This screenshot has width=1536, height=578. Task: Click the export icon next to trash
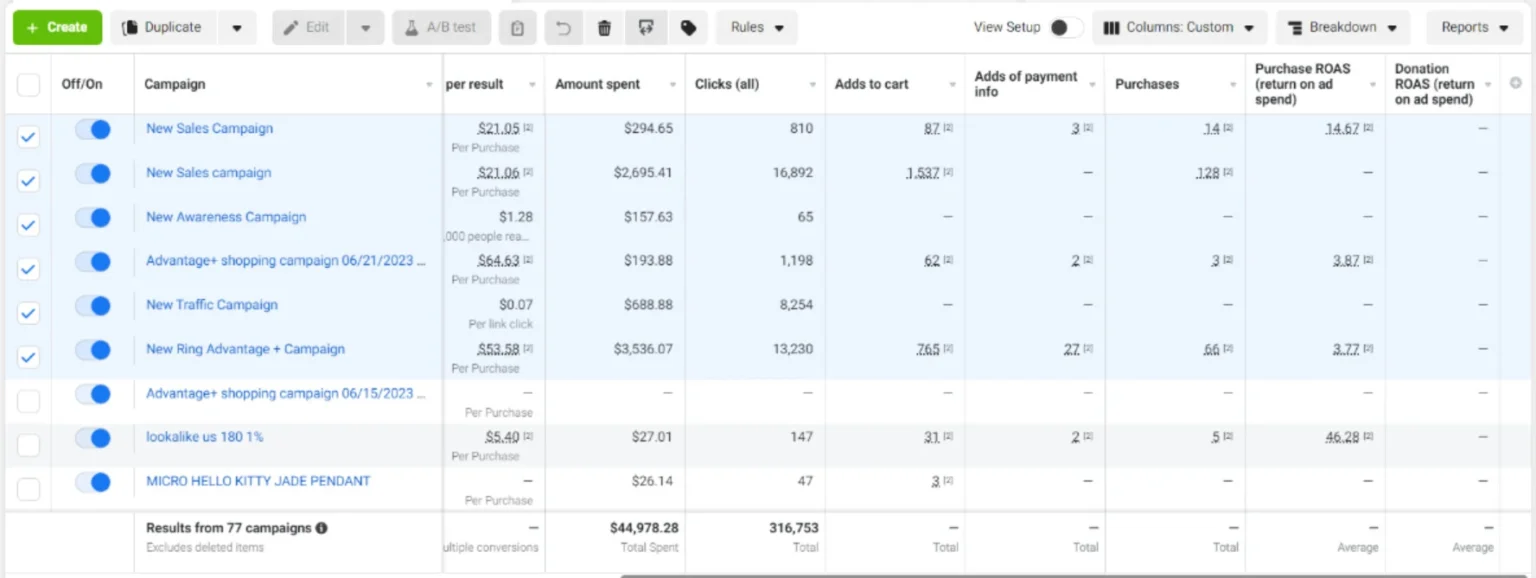click(x=646, y=28)
